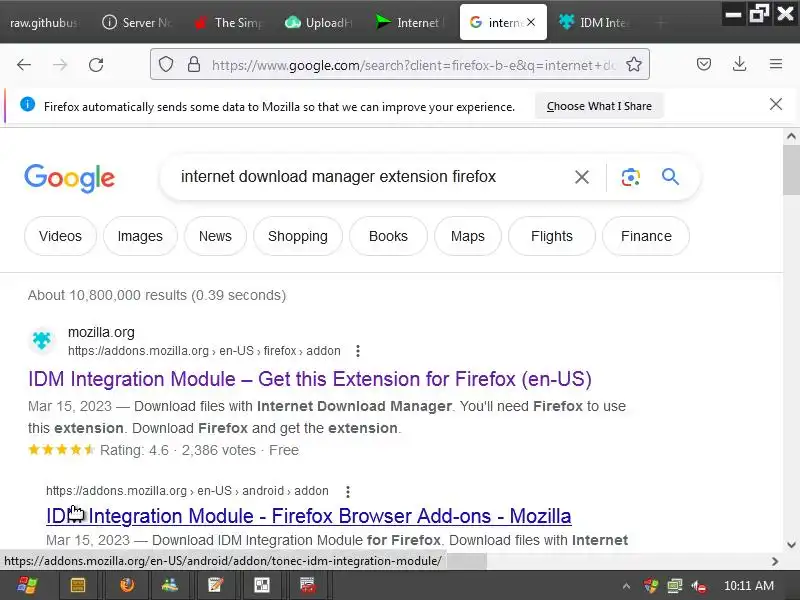Bookmark this page with the star
The height and width of the screenshot is (600, 800).
[x=634, y=64]
